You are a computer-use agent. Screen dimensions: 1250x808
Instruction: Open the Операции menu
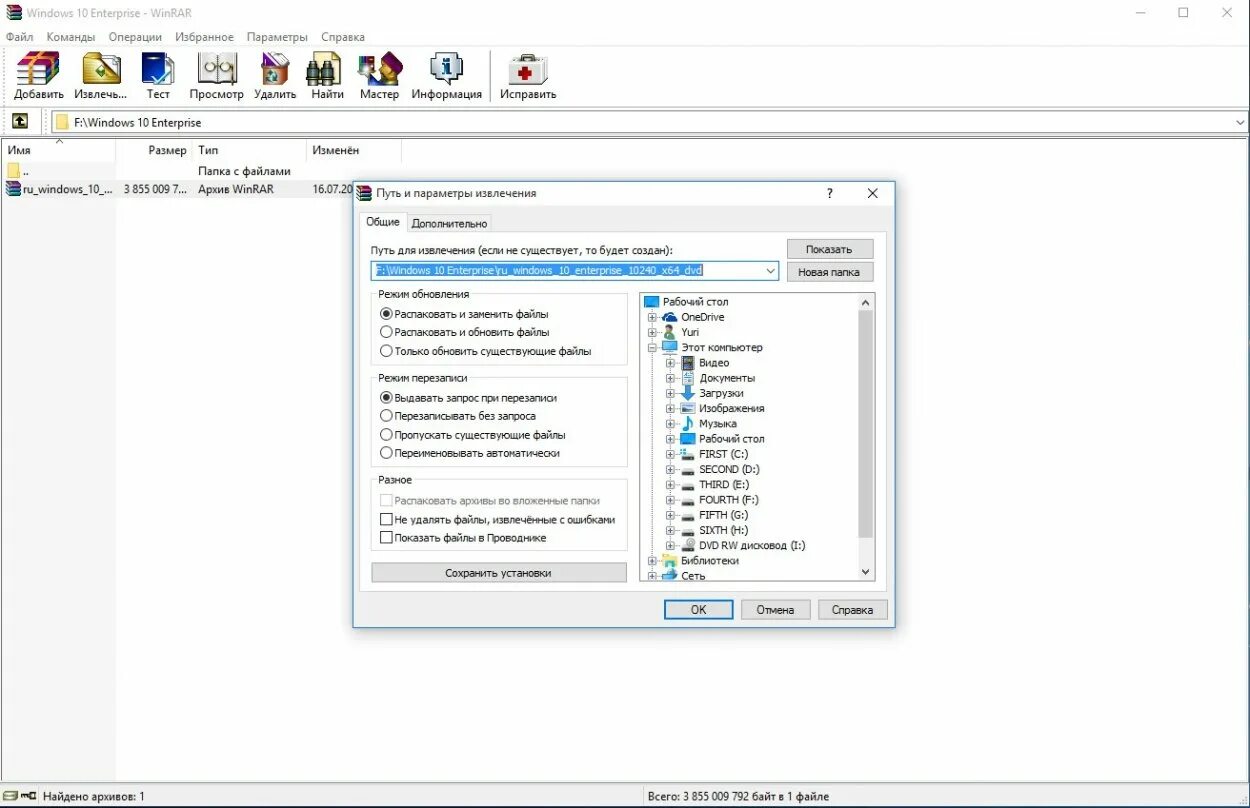click(x=135, y=37)
